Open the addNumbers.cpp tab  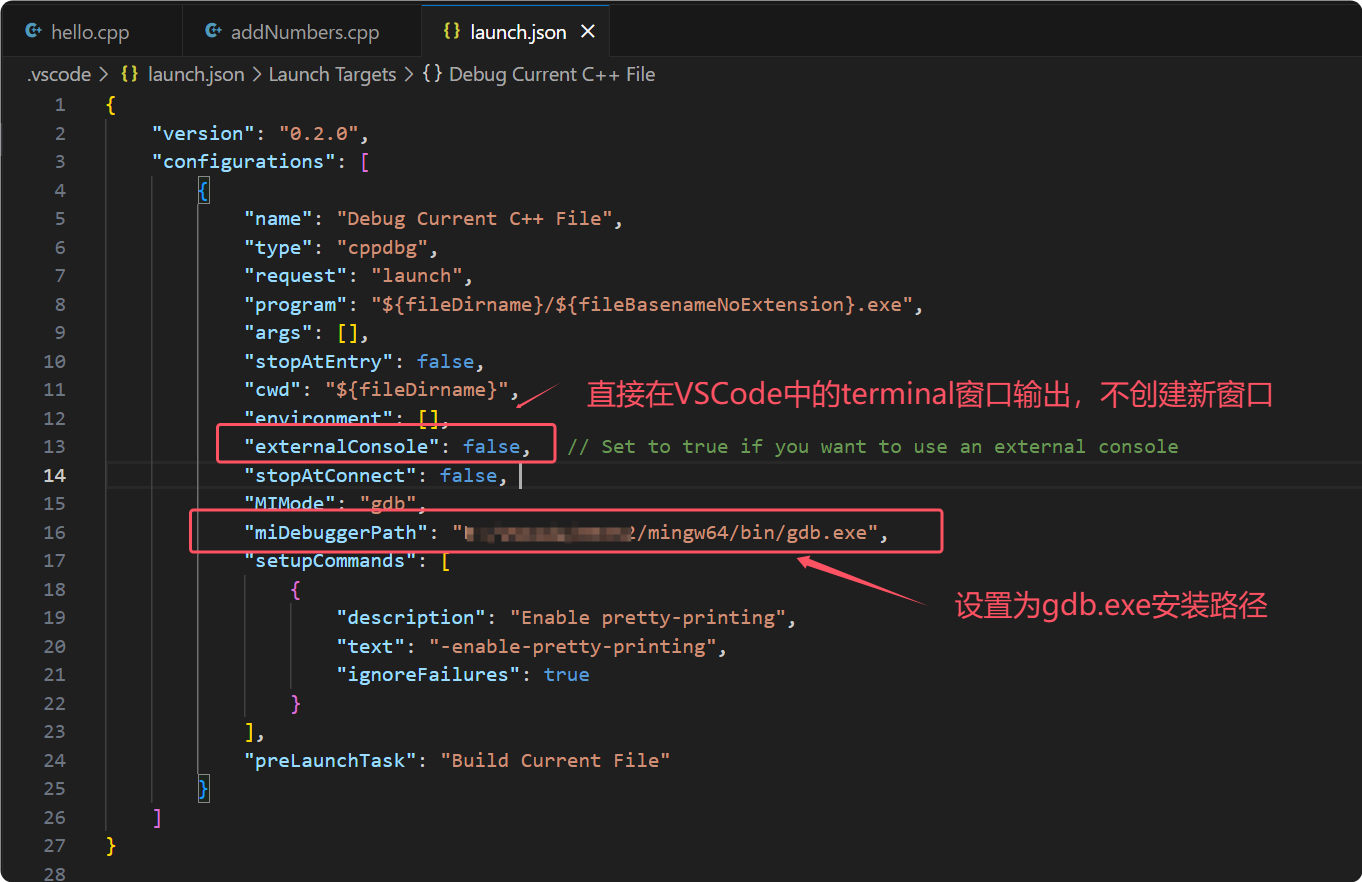[x=303, y=32]
